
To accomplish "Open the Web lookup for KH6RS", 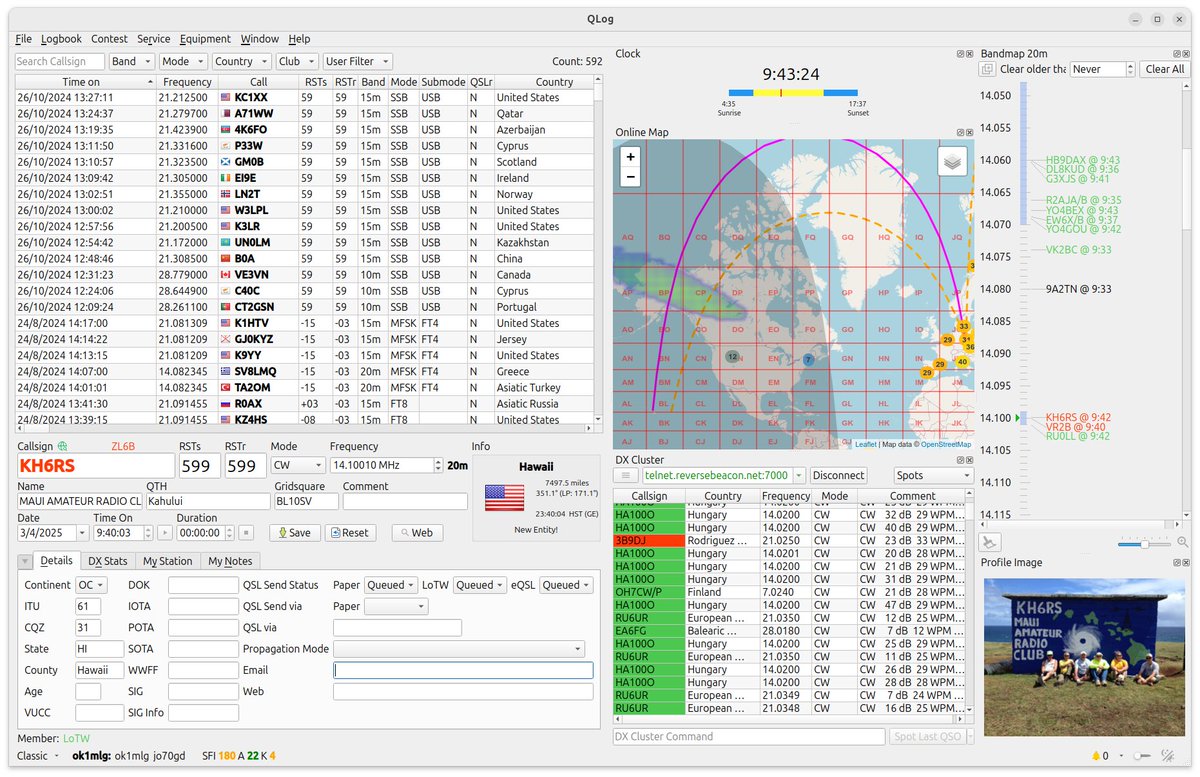I will 417,532.
